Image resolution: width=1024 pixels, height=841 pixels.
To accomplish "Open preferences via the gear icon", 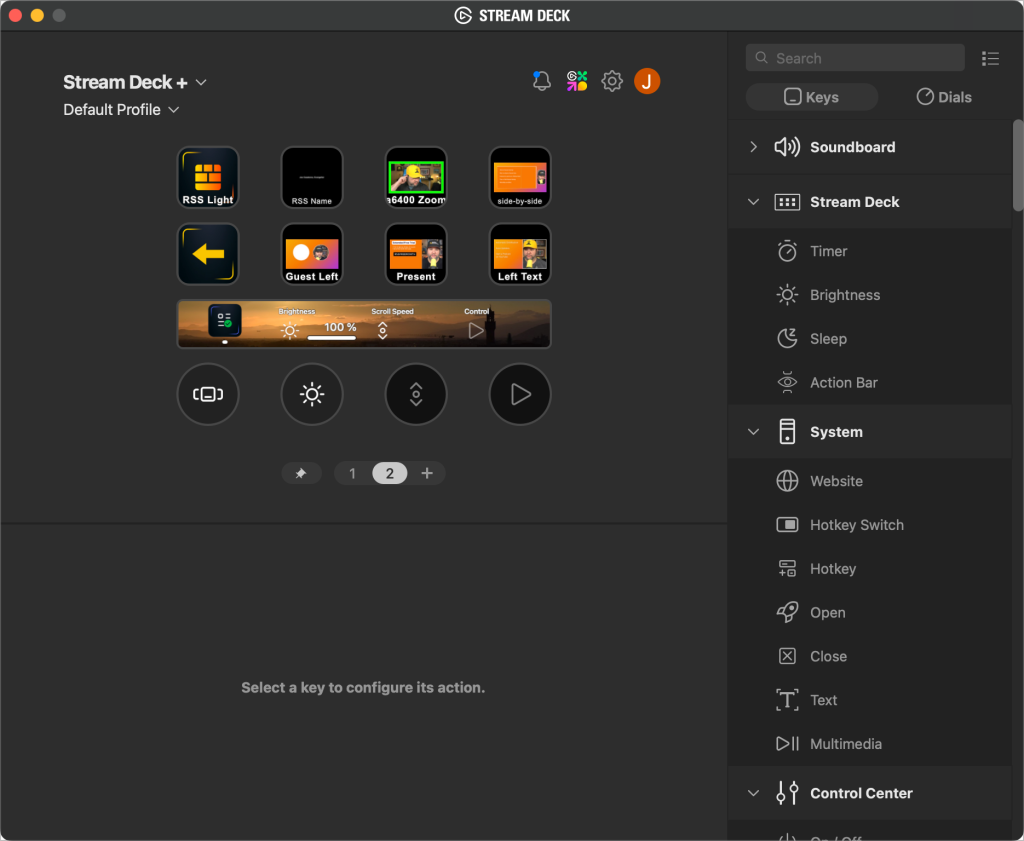I will (x=612, y=82).
